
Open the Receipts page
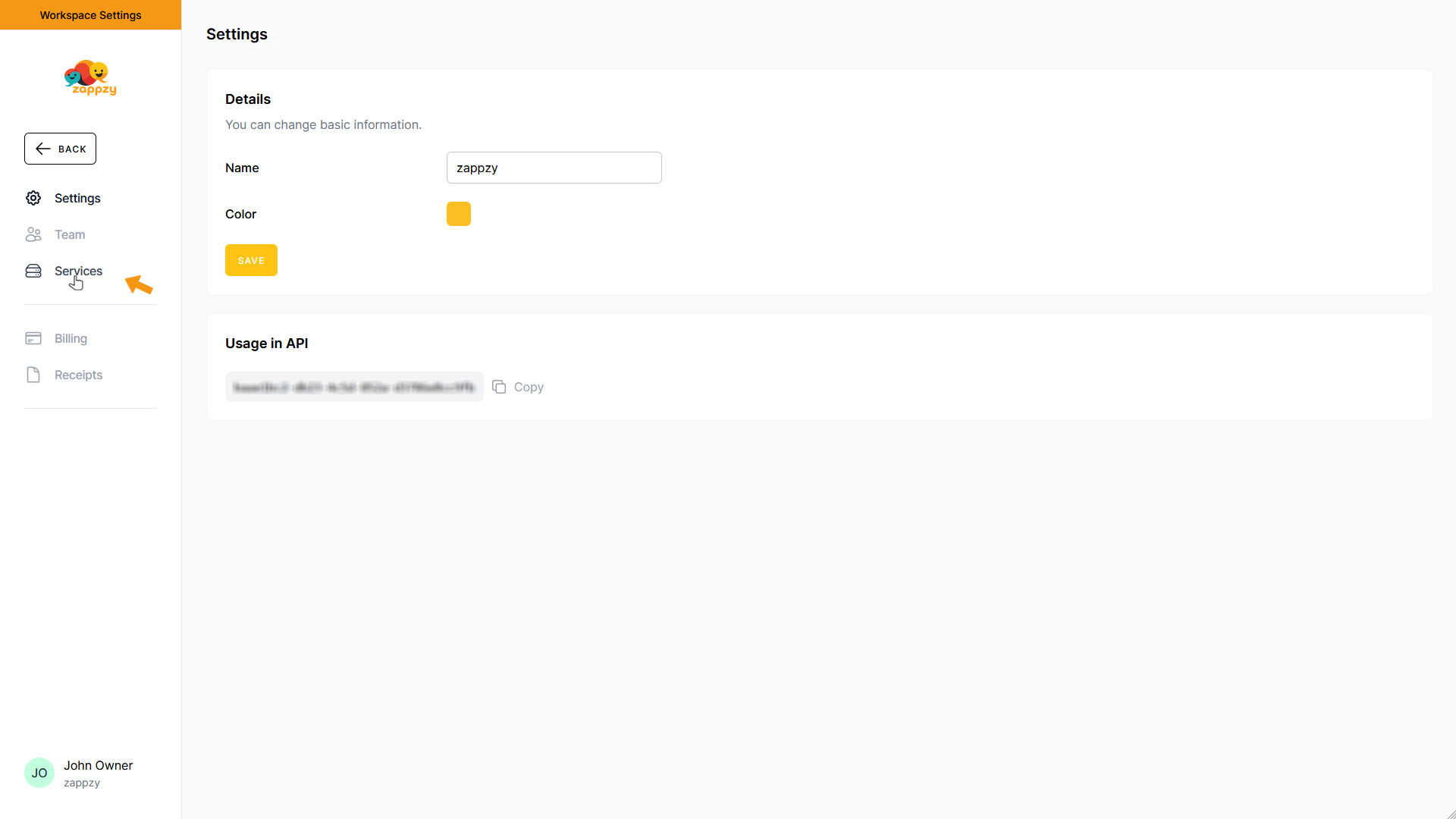click(78, 375)
